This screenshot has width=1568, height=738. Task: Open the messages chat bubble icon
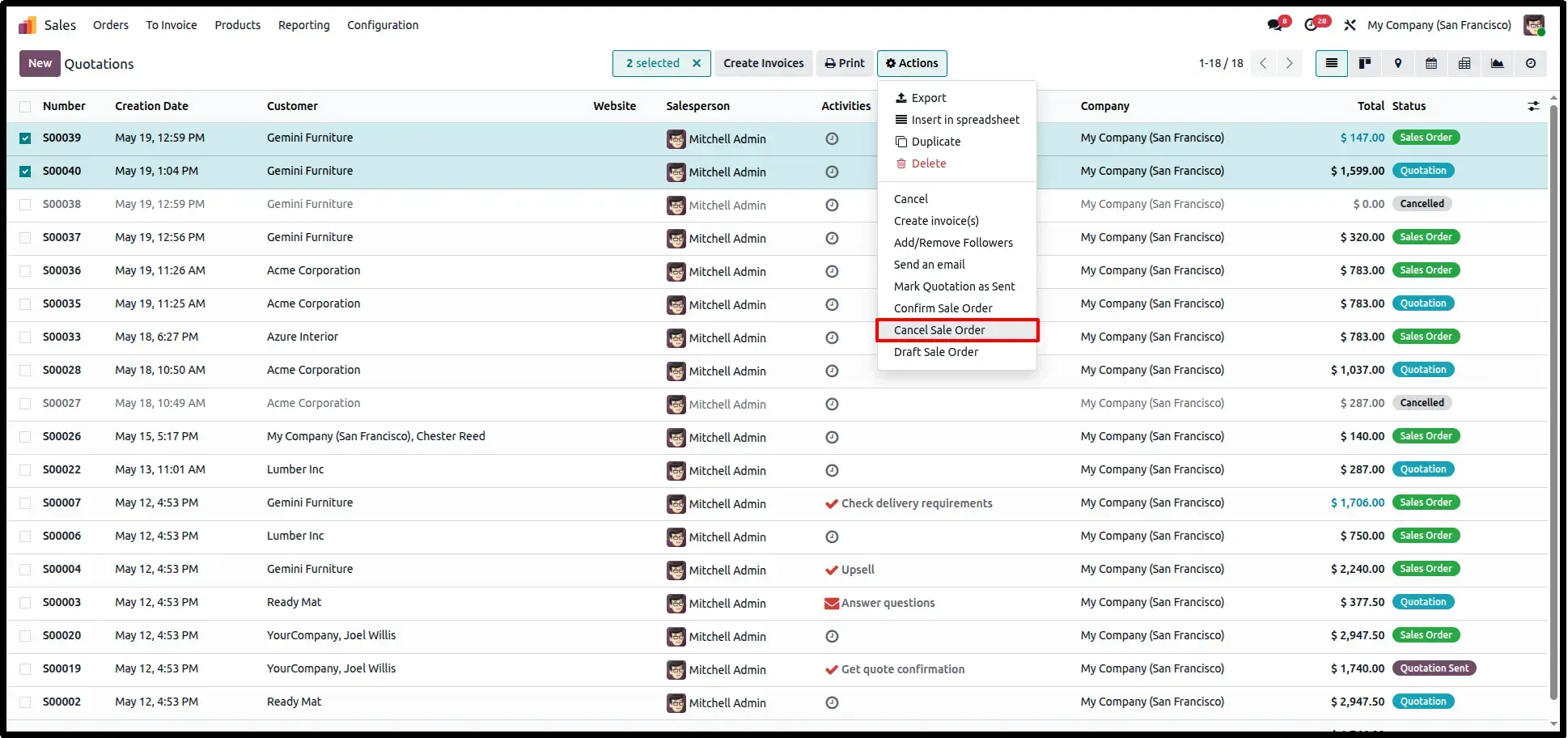[x=1276, y=25]
